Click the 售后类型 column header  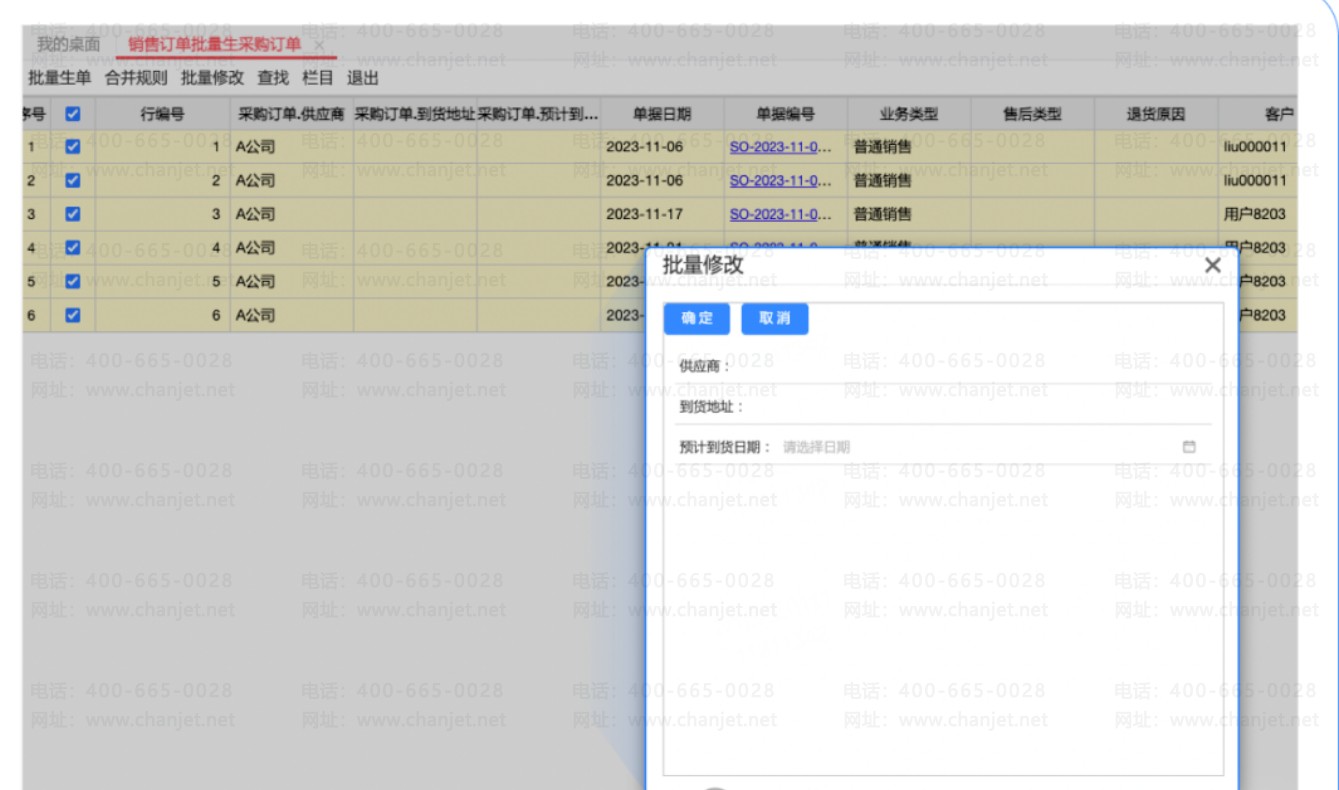click(1032, 114)
